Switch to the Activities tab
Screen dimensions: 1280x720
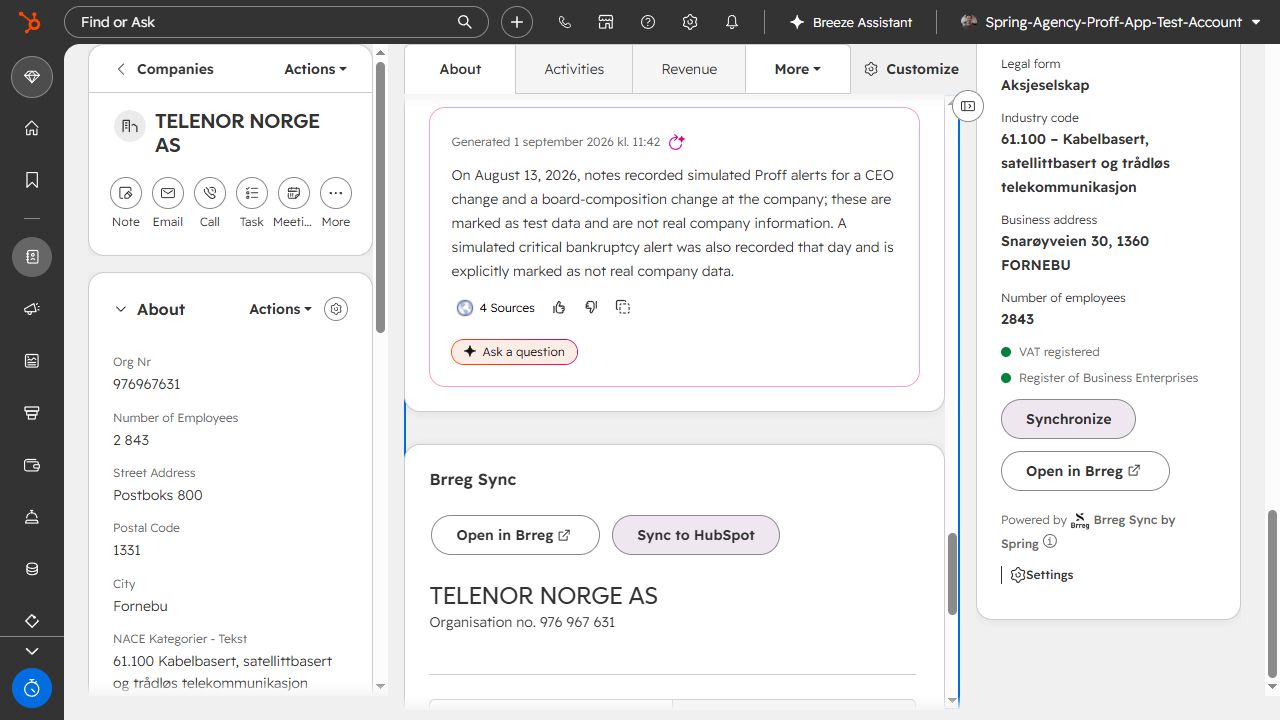click(x=574, y=69)
